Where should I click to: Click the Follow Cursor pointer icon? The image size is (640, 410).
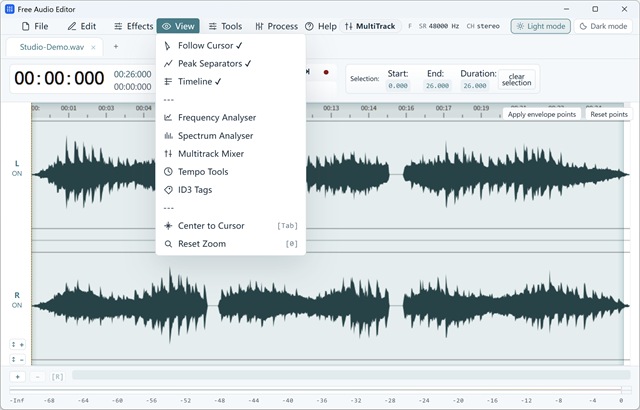tap(168, 46)
